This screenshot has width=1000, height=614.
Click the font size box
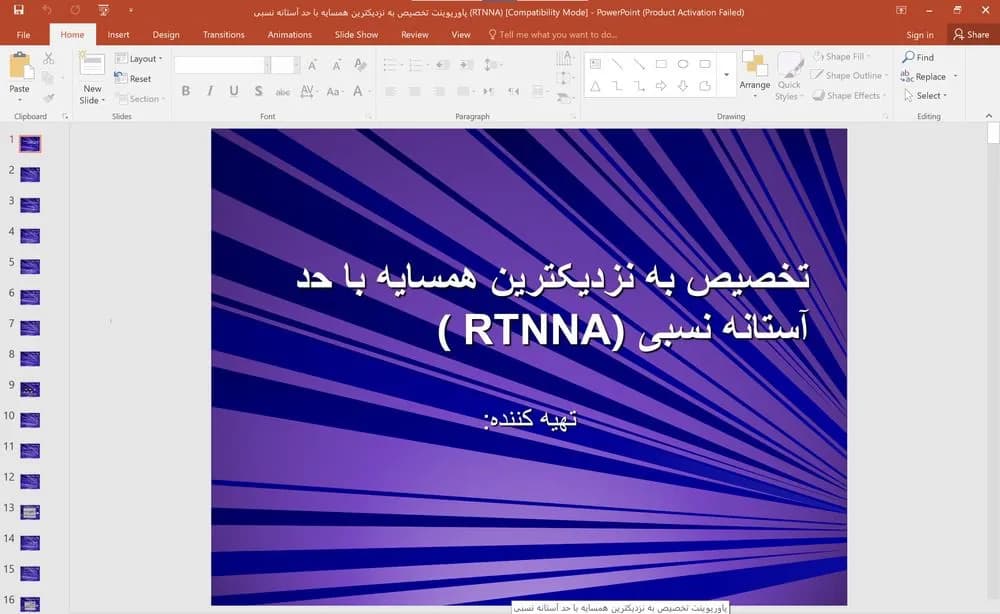pyautogui.click(x=283, y=65)
